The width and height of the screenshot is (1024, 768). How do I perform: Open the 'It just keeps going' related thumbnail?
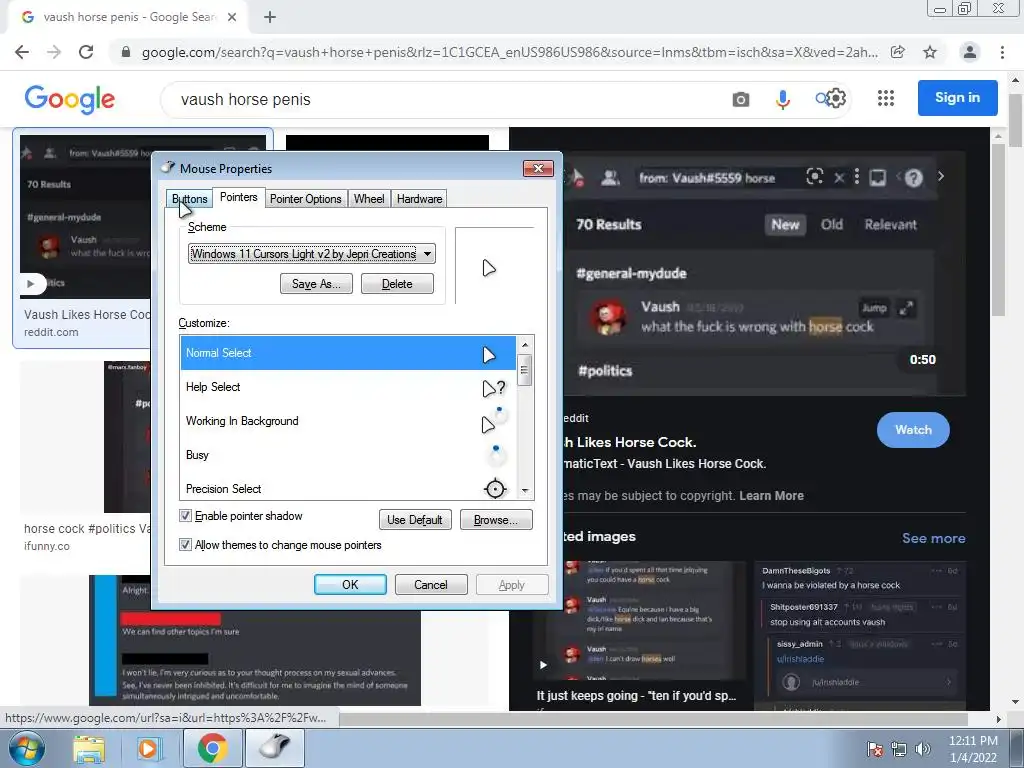(x=640, y=620)
